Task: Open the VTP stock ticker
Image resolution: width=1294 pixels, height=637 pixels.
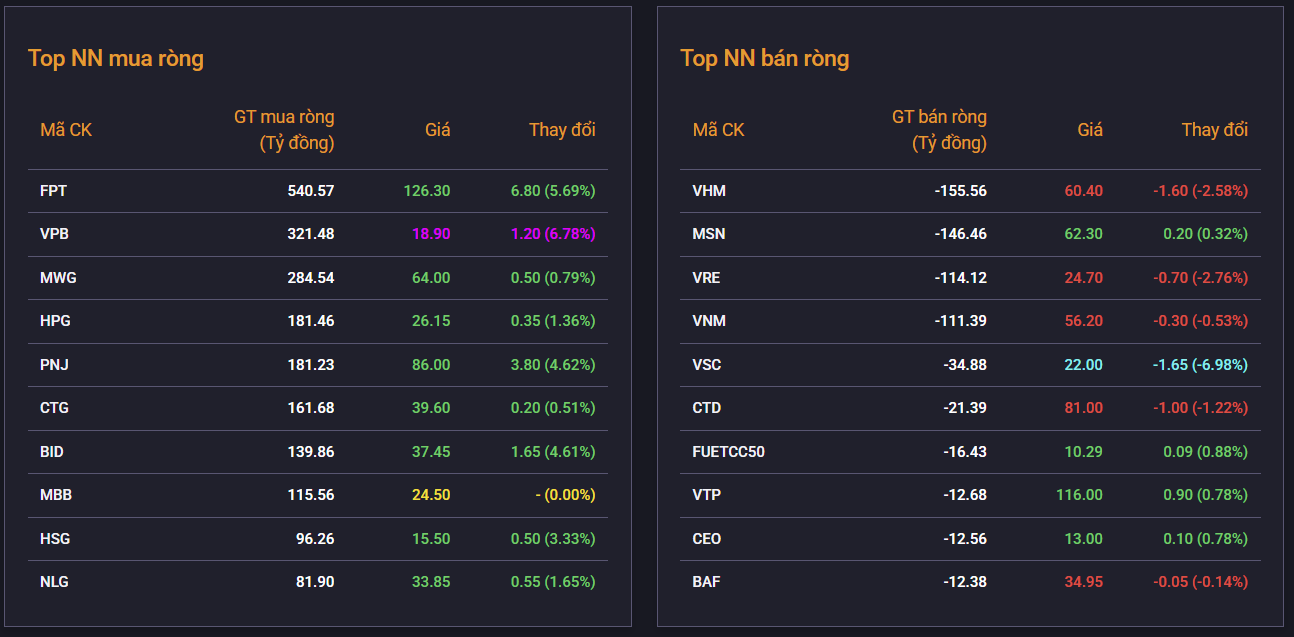Action: coord(706,495)
